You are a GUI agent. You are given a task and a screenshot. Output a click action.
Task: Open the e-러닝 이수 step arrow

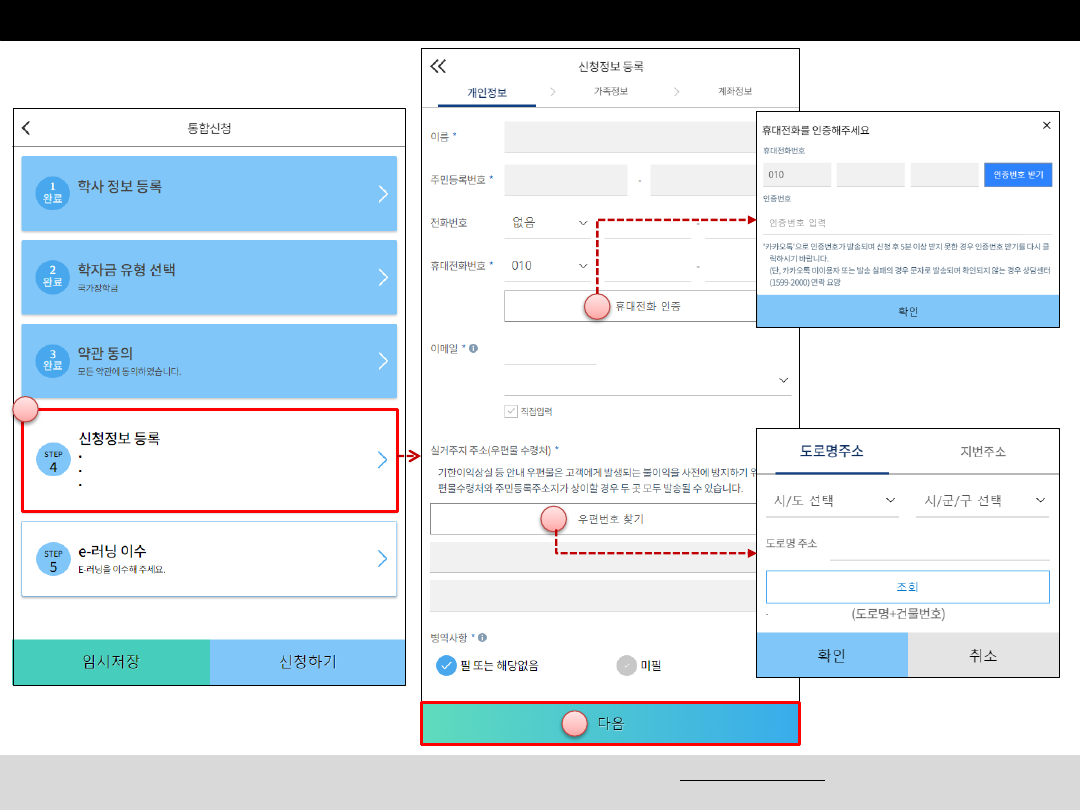[x=382, y=559]
